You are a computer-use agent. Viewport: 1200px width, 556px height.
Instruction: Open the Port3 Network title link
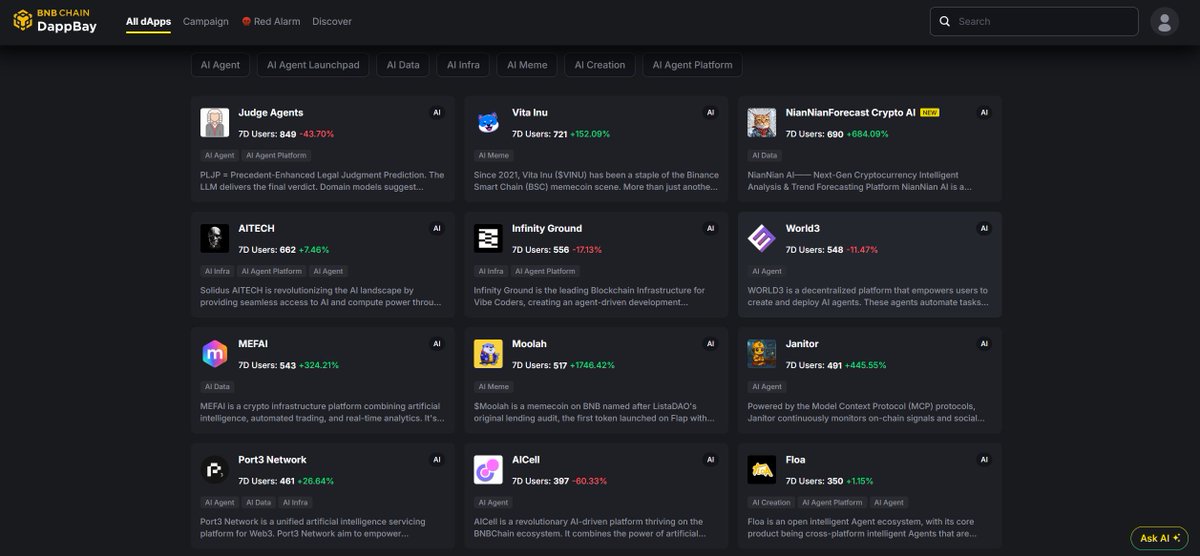(x=272, y=461)
